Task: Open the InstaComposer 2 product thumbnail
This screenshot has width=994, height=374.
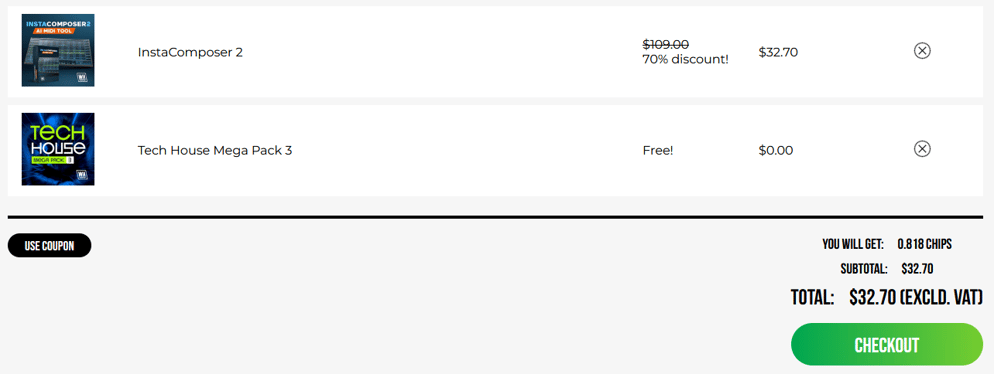Action: (x=58, y=50)
